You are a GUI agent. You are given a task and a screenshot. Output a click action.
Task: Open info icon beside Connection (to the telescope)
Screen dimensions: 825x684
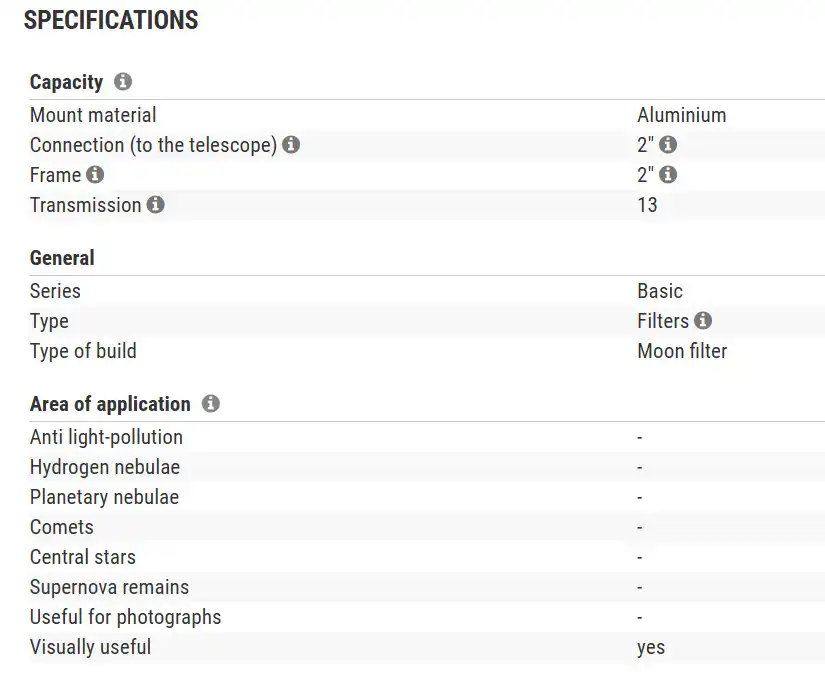point(291,145)
